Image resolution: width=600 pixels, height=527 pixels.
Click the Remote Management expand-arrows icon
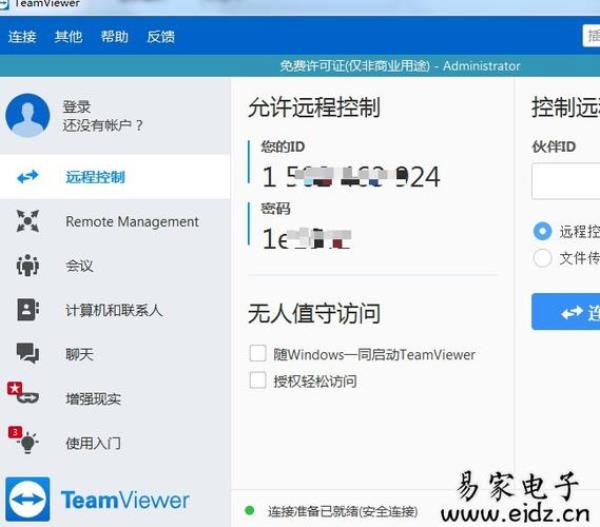pyautogui.click(x=28, y=221)
